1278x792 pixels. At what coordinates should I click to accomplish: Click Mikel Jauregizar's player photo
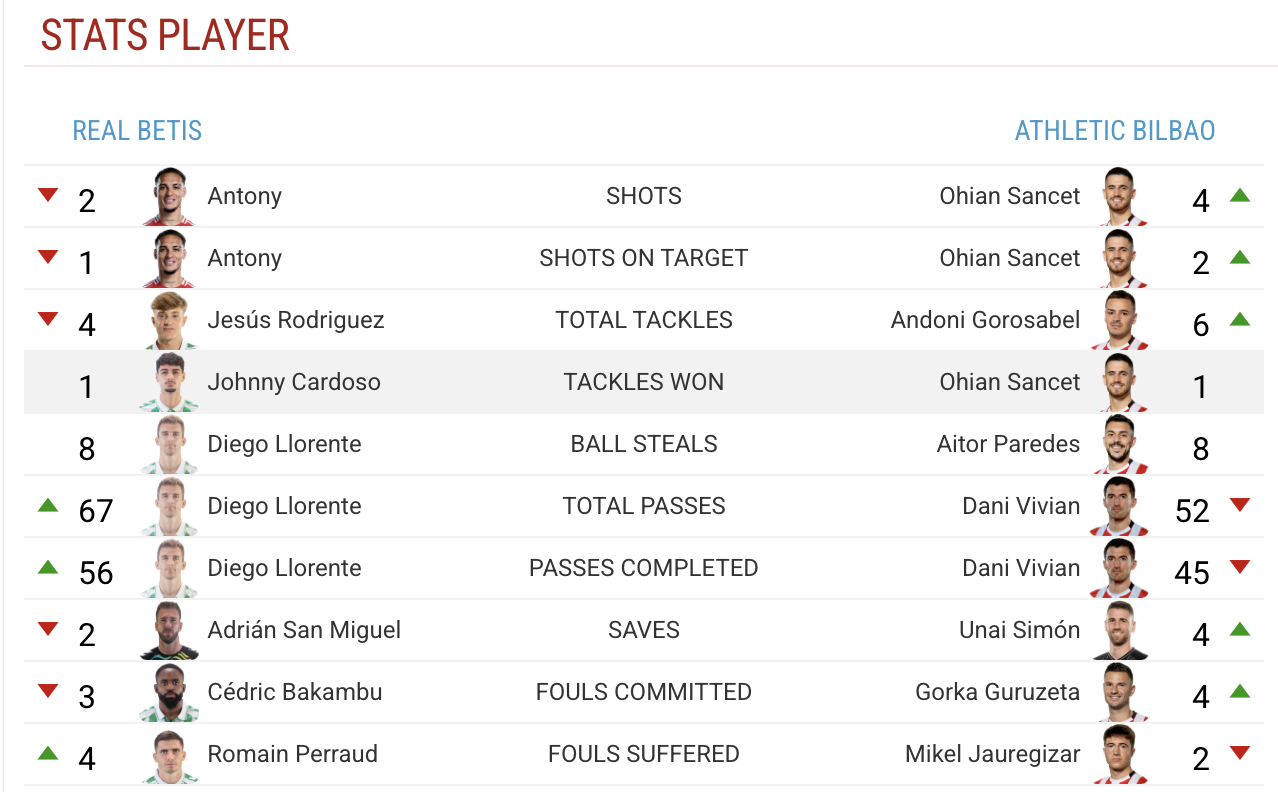coord(1119,754)
